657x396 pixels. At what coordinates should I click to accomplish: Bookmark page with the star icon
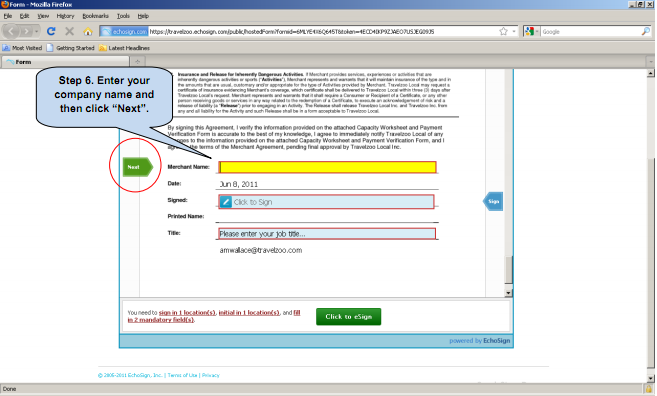click(x=503, y=31)
